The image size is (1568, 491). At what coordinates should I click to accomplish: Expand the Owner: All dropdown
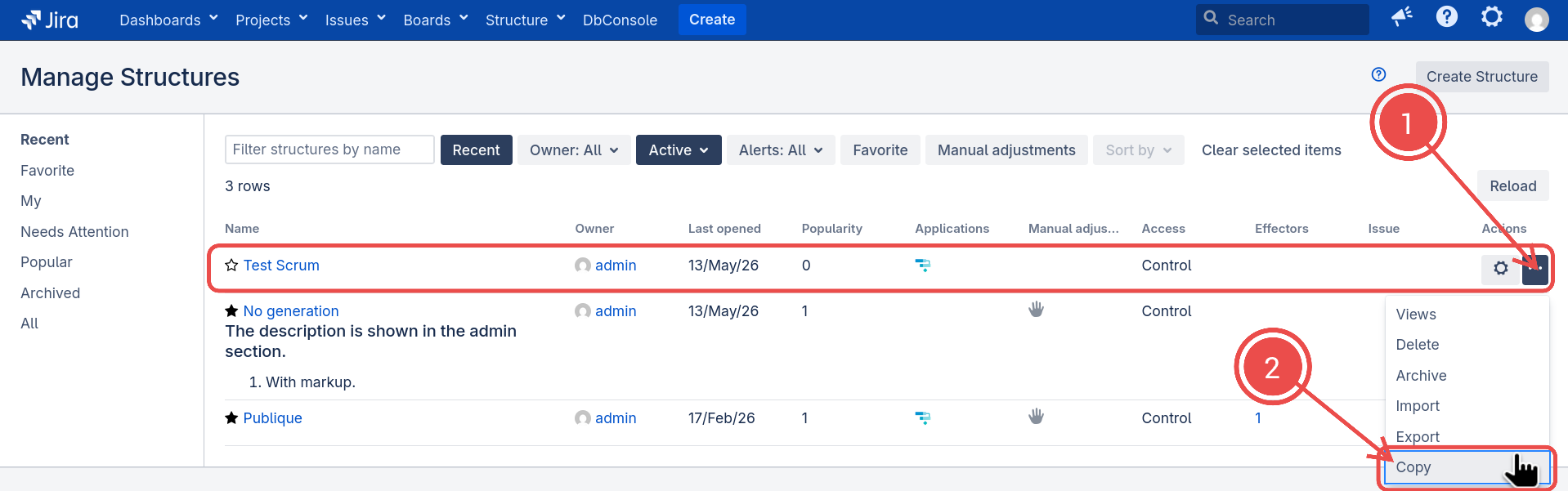pos(574,150)
